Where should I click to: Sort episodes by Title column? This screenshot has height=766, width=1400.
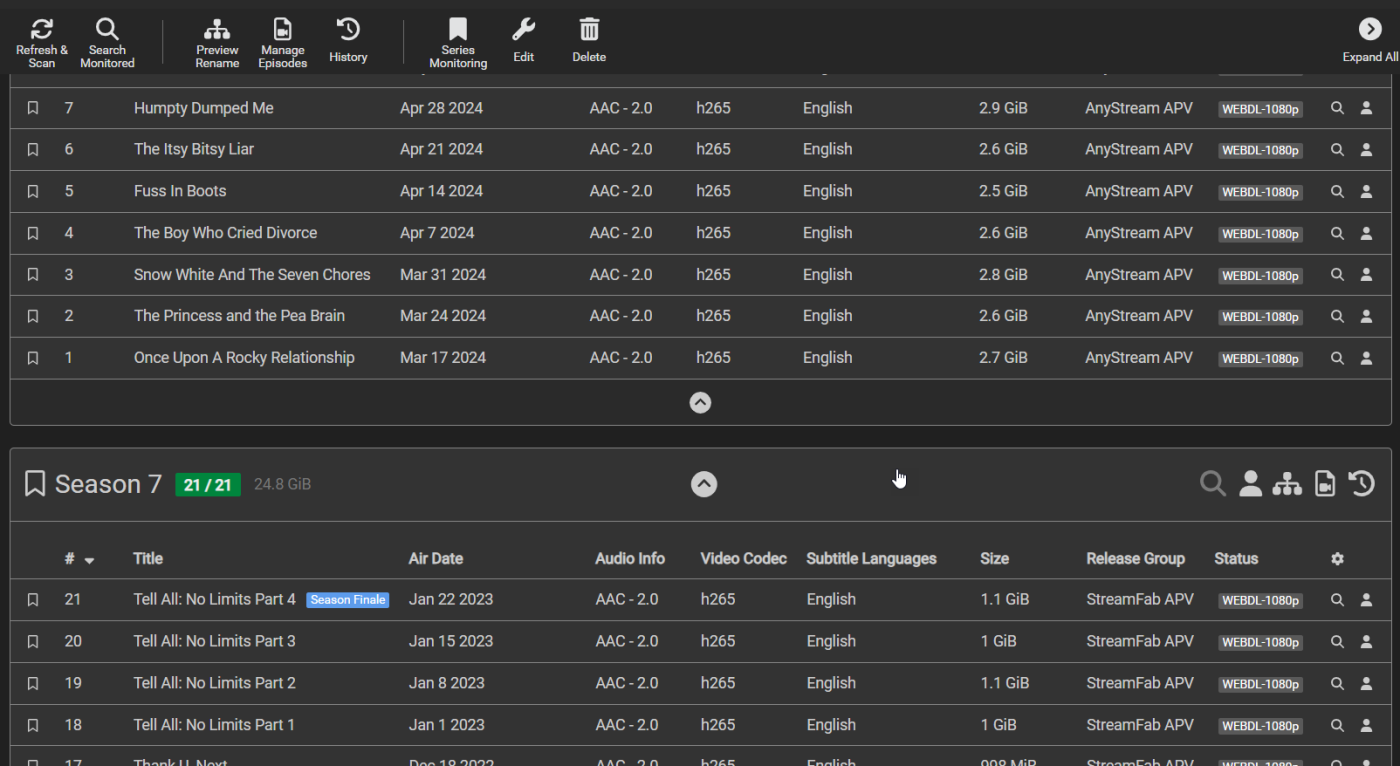[148, 559]
